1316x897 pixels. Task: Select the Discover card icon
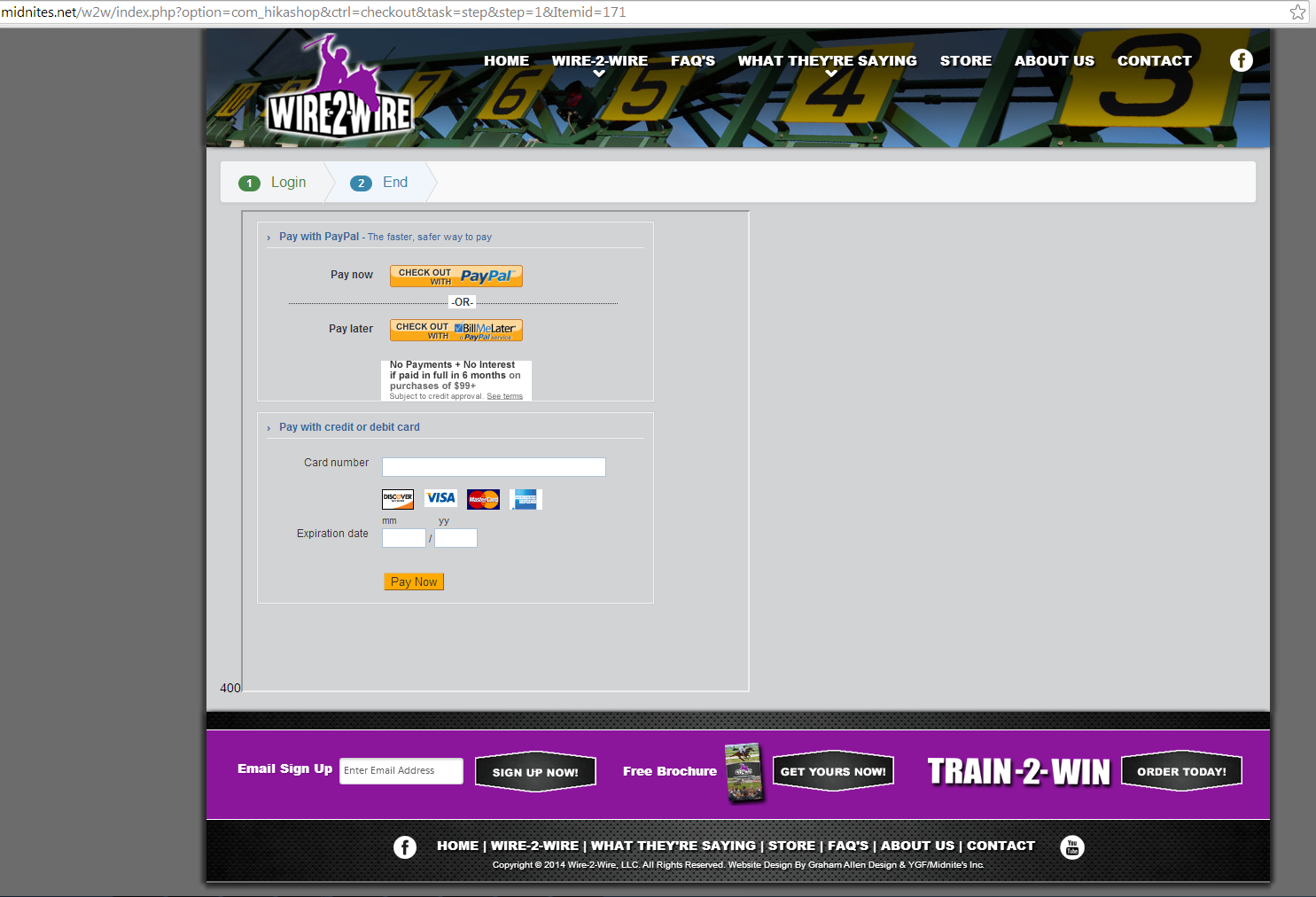coord(398,499)
